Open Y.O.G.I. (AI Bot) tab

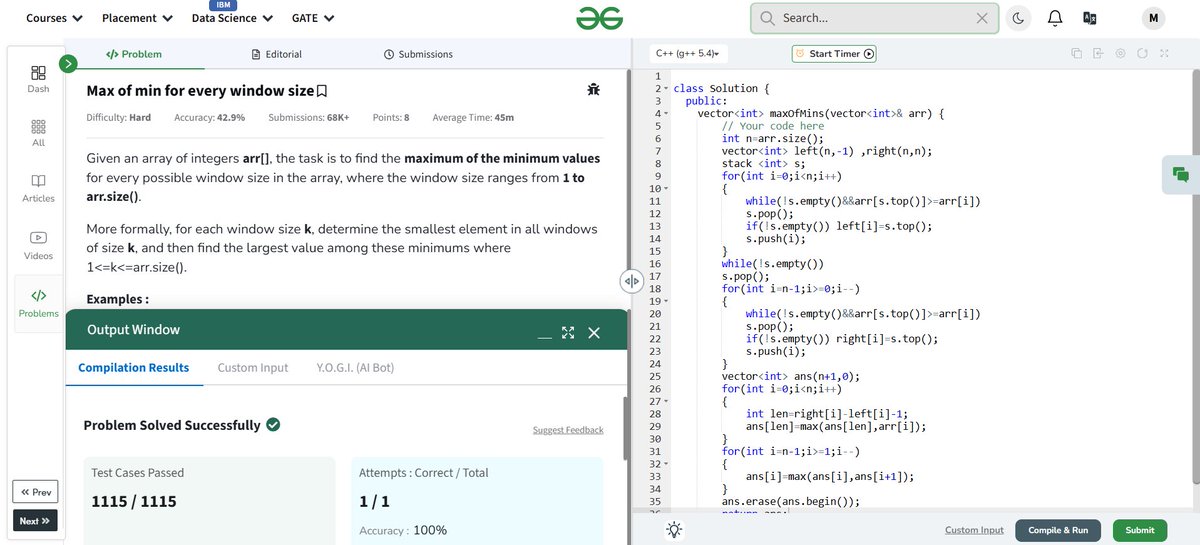point(355,368)
